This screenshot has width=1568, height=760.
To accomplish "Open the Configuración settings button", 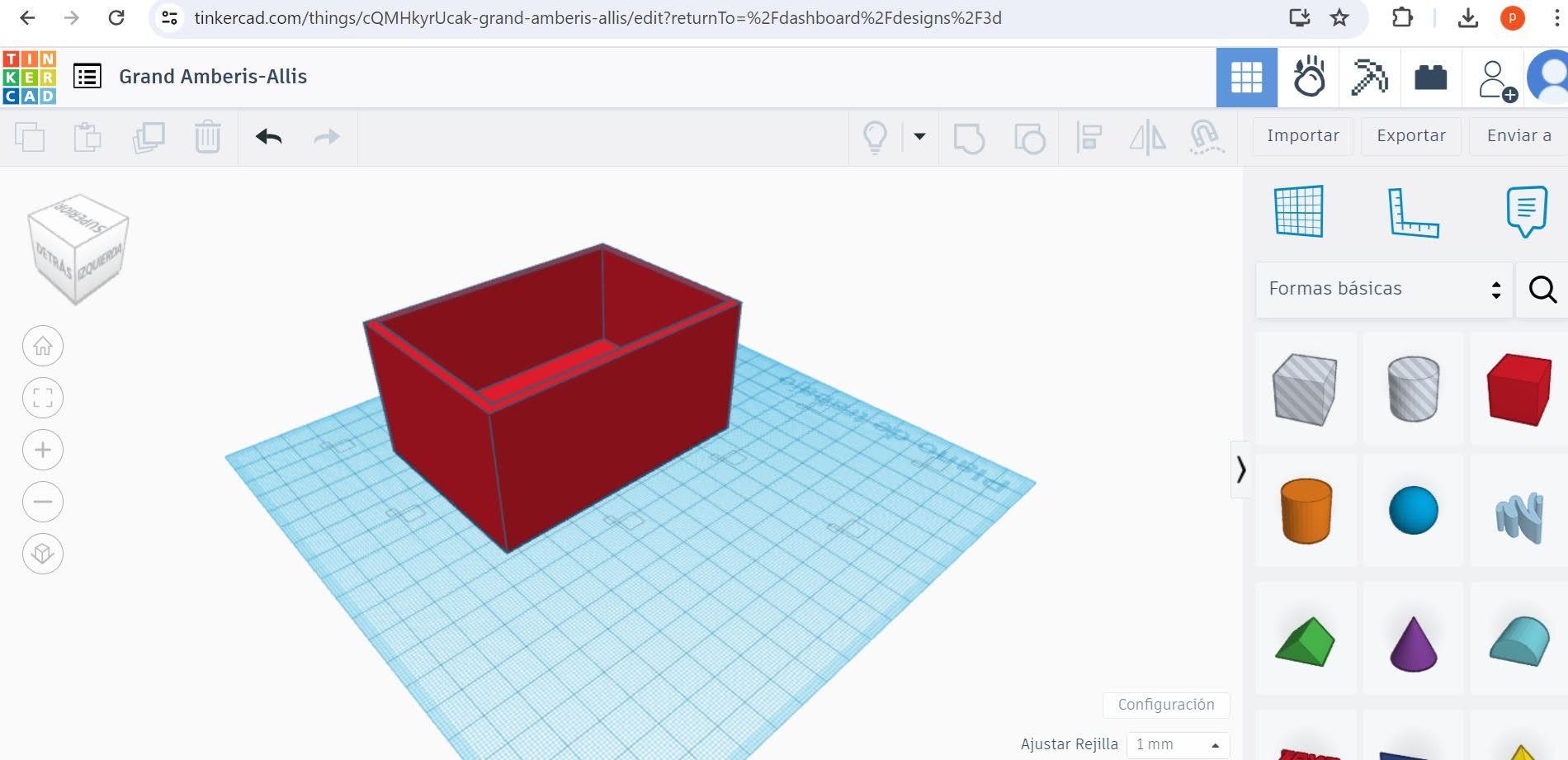I will 1166,705.
